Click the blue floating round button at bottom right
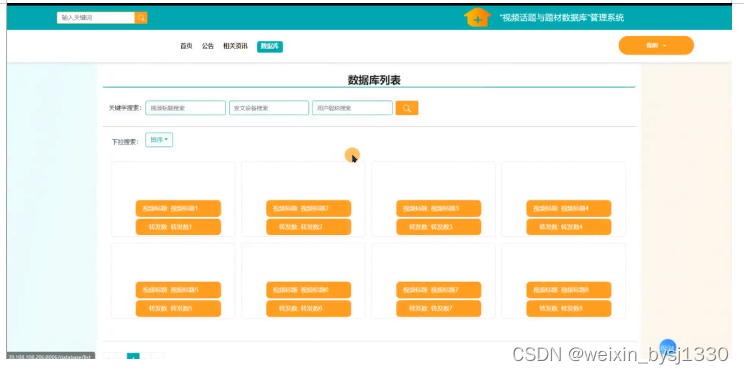The image size is (744, 374). [668, 347]
